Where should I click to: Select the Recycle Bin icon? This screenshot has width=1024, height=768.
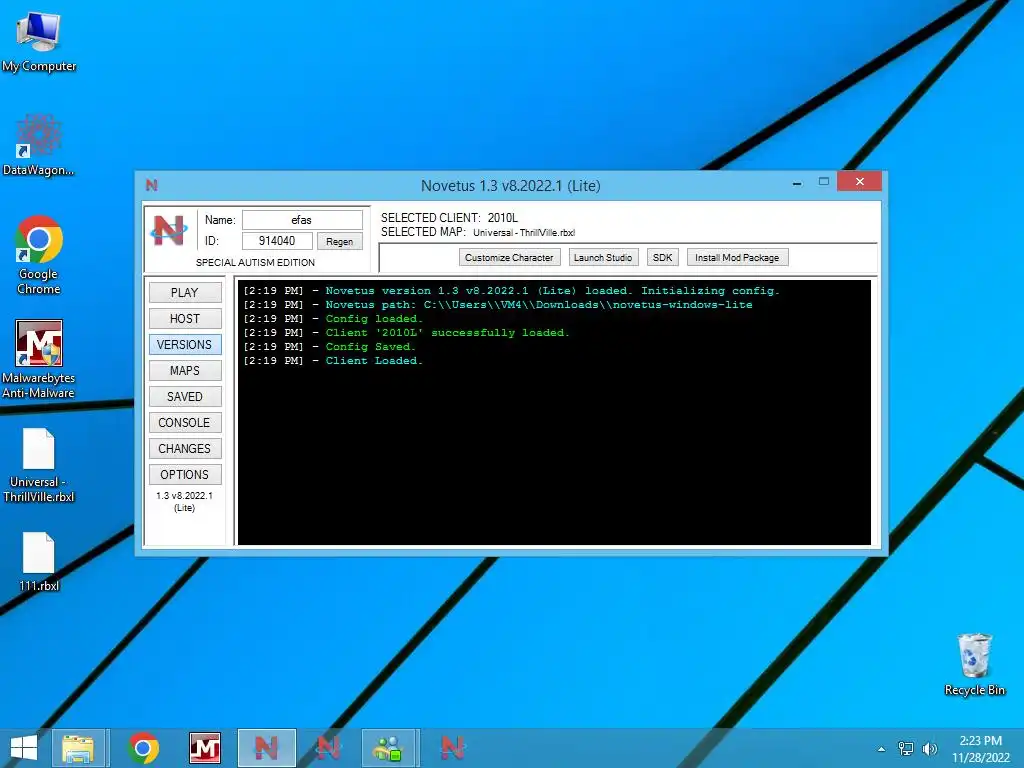click(x=974, y=664)
